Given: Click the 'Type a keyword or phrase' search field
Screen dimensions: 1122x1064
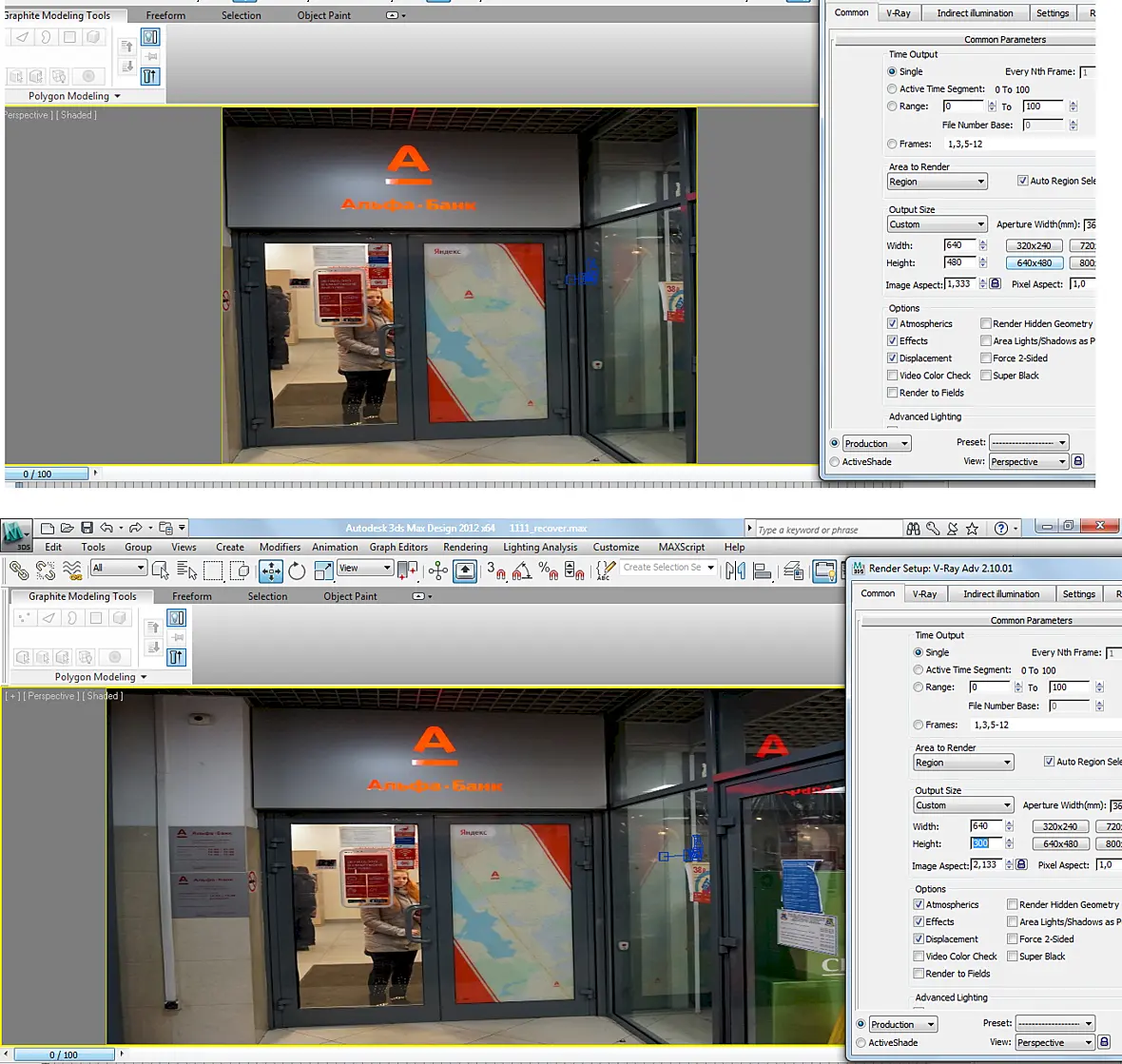Looking at the screenshot, I should click(x=828, y=530).
